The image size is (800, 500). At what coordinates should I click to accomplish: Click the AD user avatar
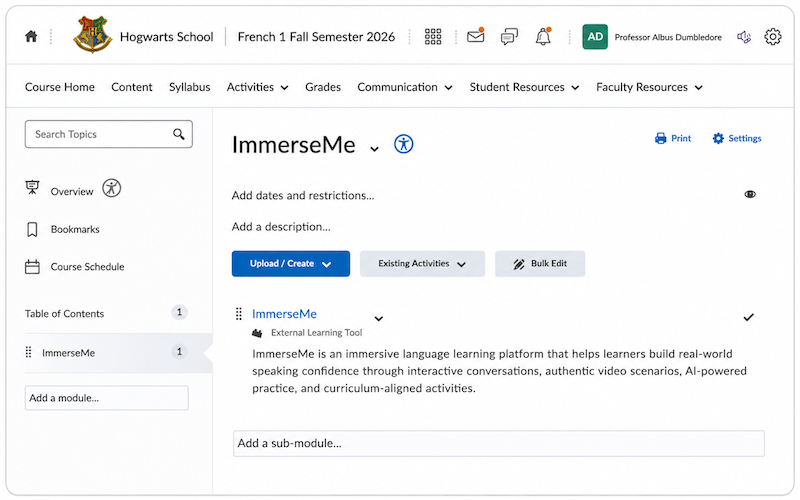pos(595,37)
